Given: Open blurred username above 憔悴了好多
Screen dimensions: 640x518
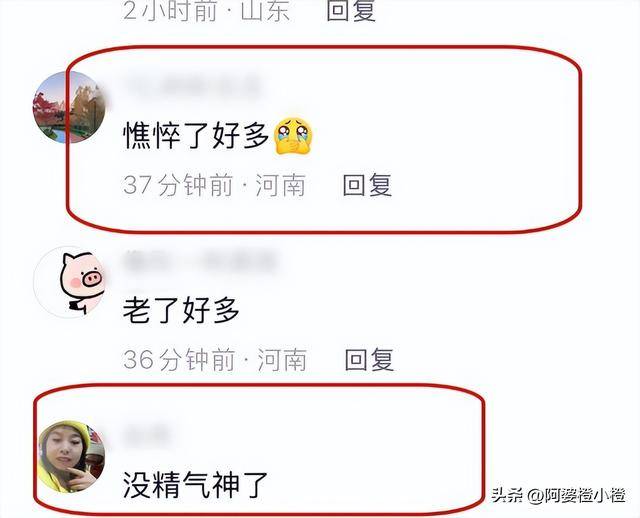Looking at the screenshot, I should (x=192, y=87).
